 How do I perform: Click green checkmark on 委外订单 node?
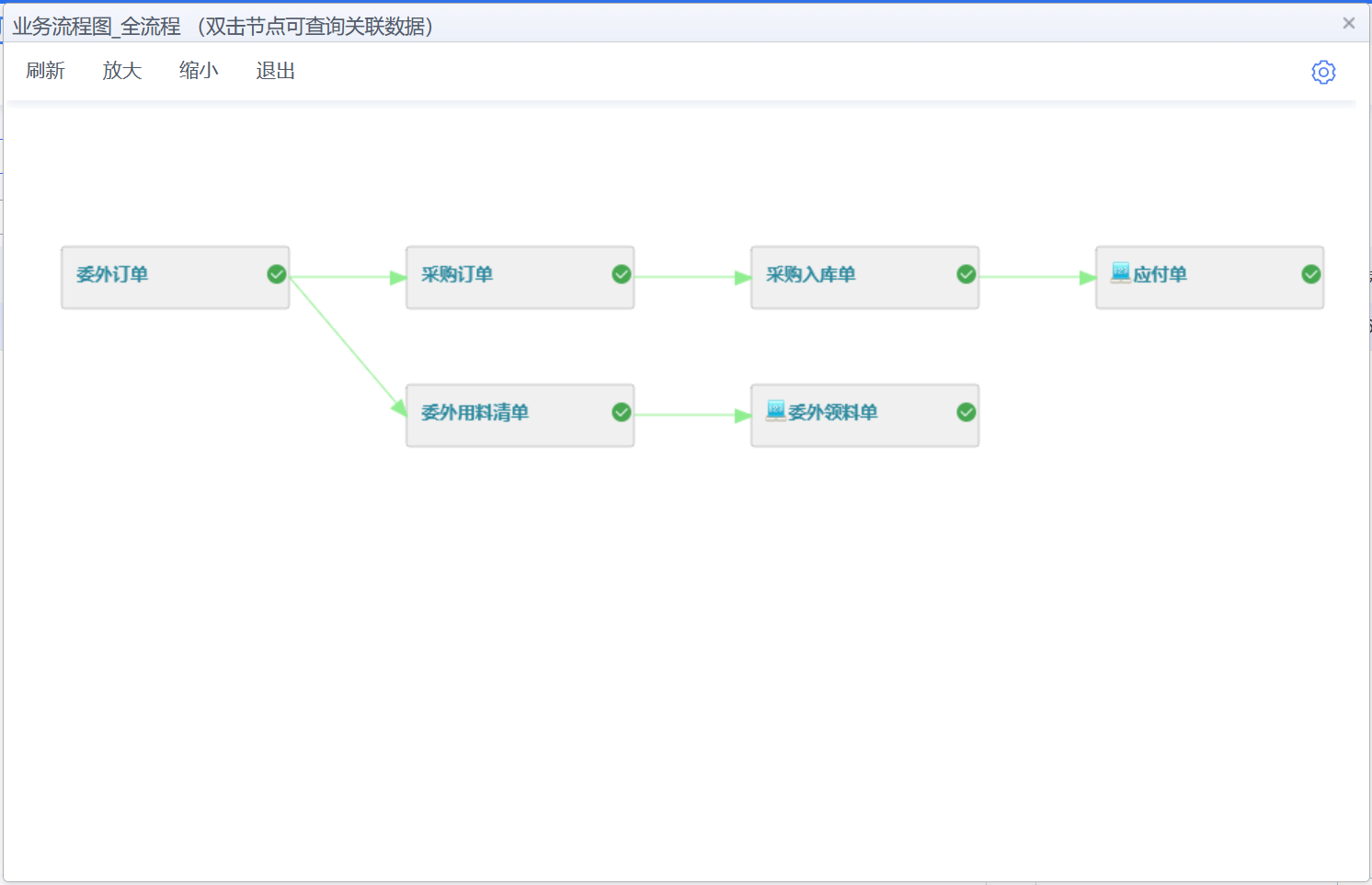point(277,274)
